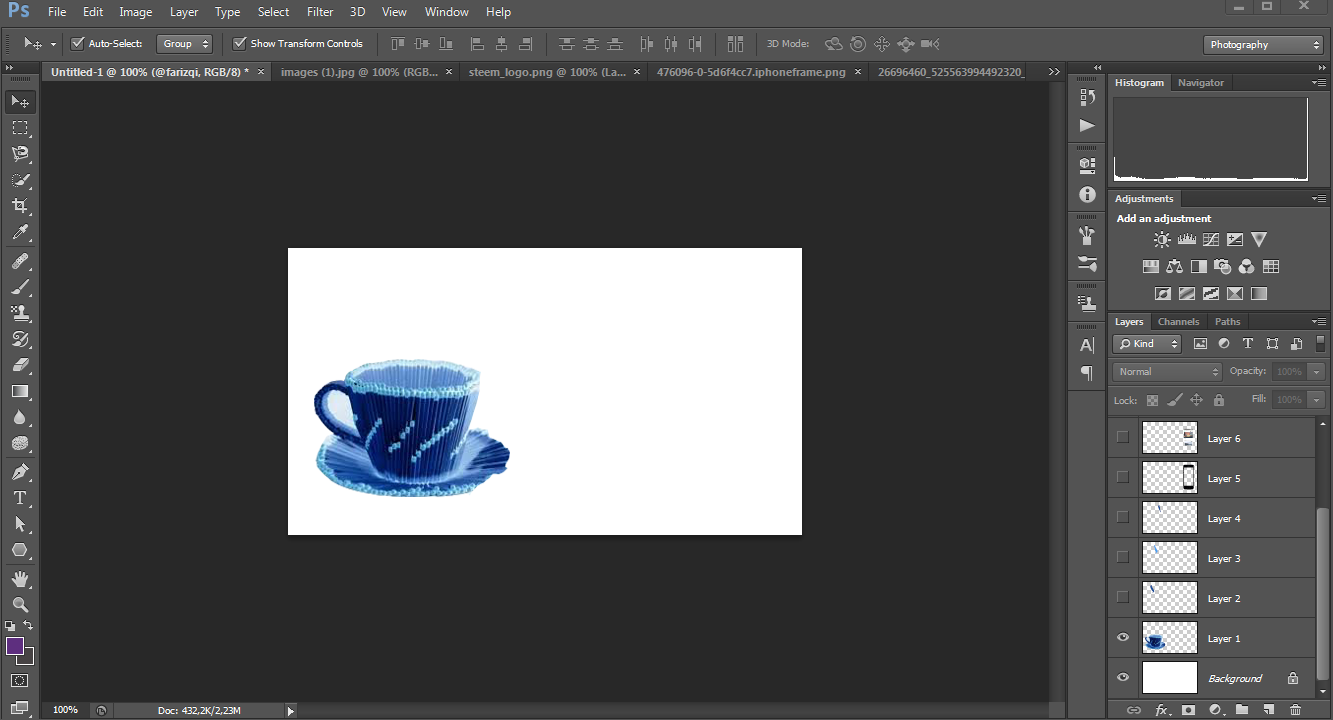Add Color Balance adjustment
1333x720 pixels.
pos(1175,267)
